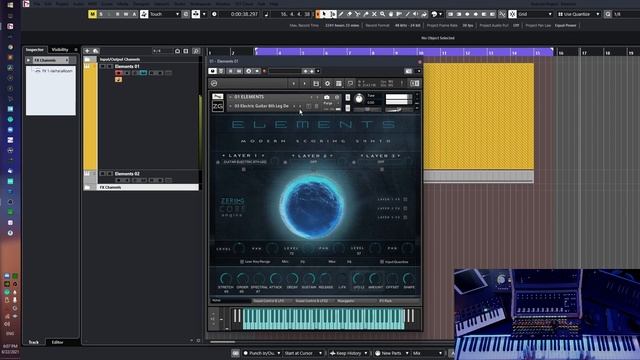
Task: Click the Windows Start button
Action: [10, 5]
